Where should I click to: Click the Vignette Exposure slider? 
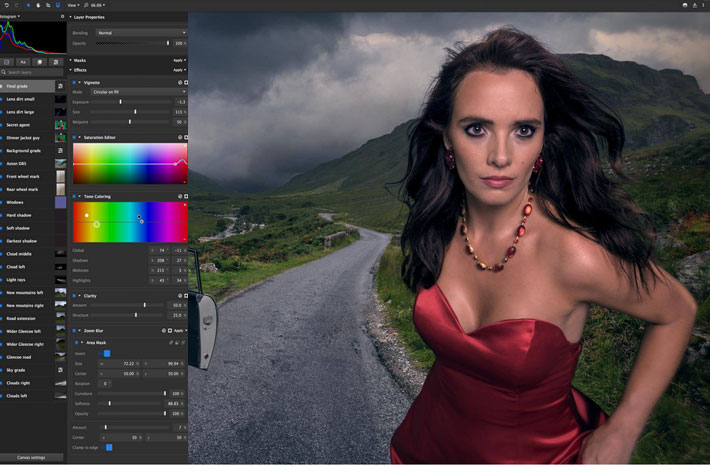point(130,102)
